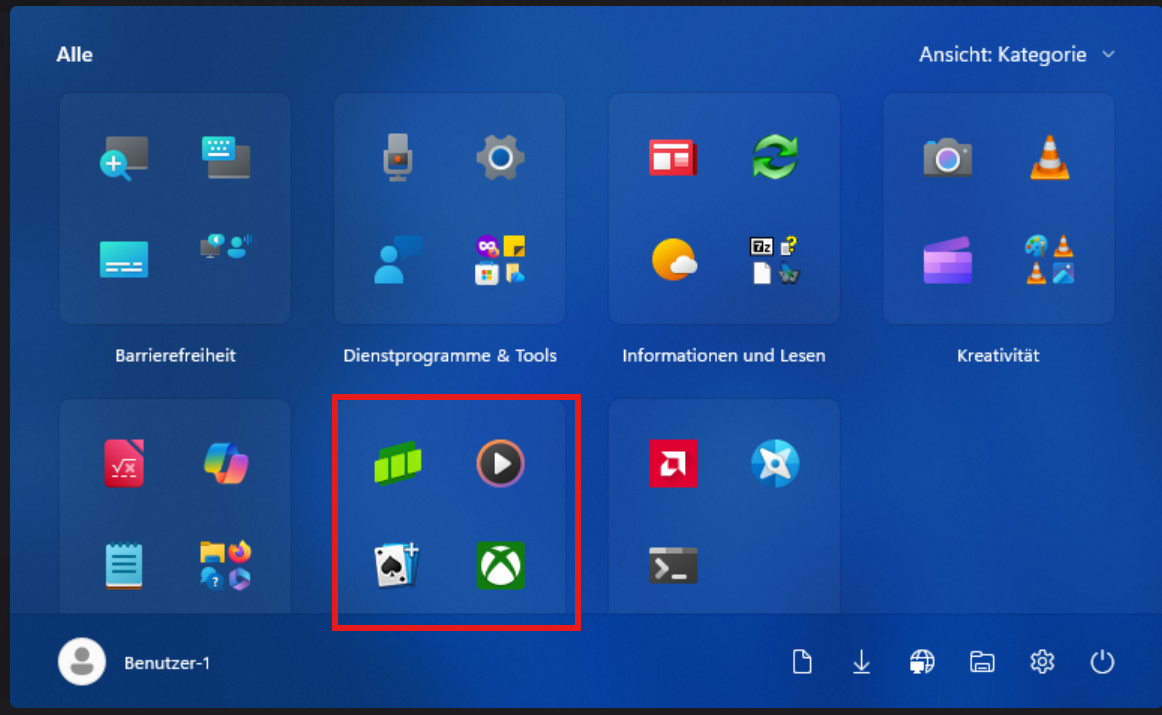The image size is (1162, 715).
Task: Open the Terminal command prompt icon
Action: pos(673,566)
